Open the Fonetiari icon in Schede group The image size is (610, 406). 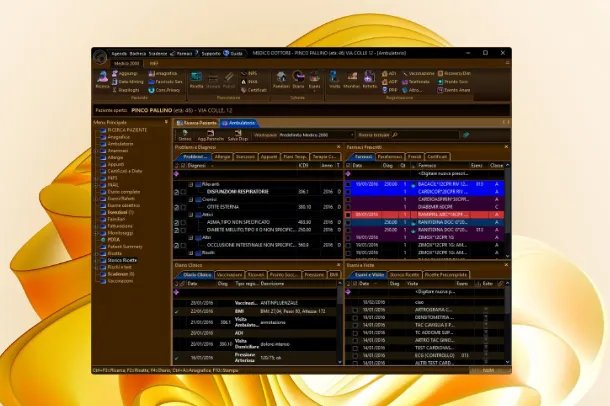(281, 80)
